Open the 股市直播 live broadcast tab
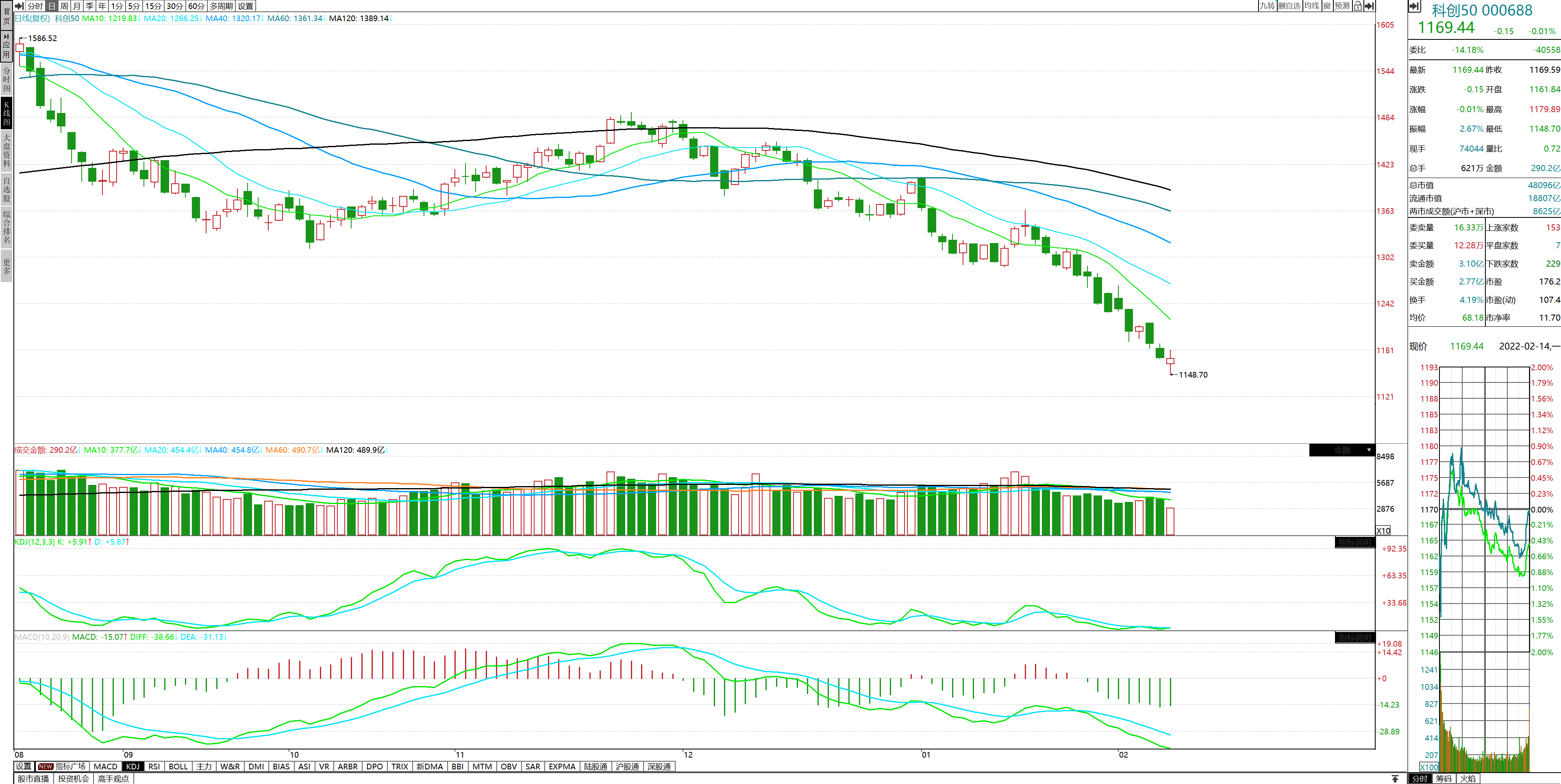The width and height of the screenshot is (1561, 784). click(x=33, y=779)
